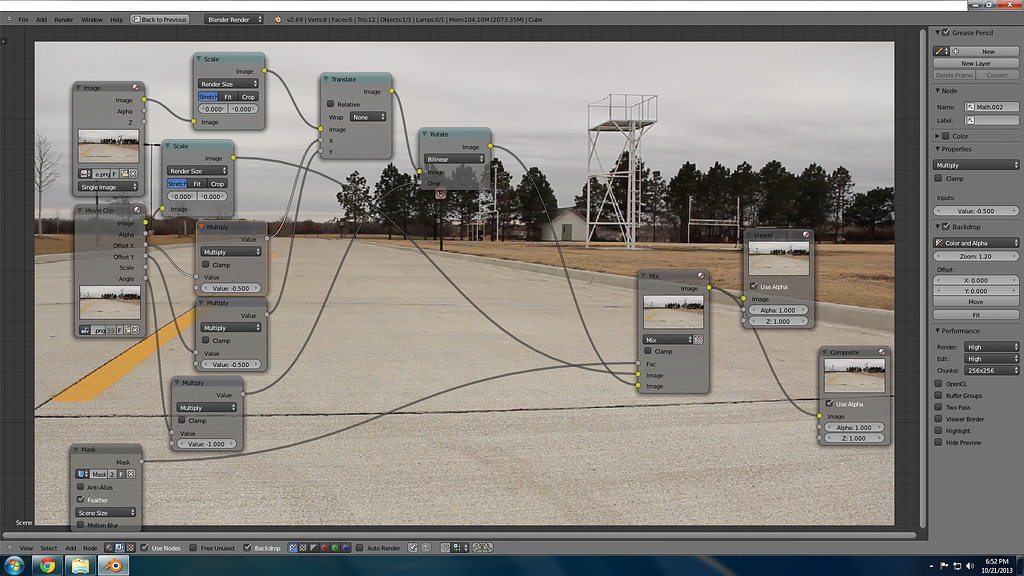
Task: Click the Back to Previous button
Action: 160,20
